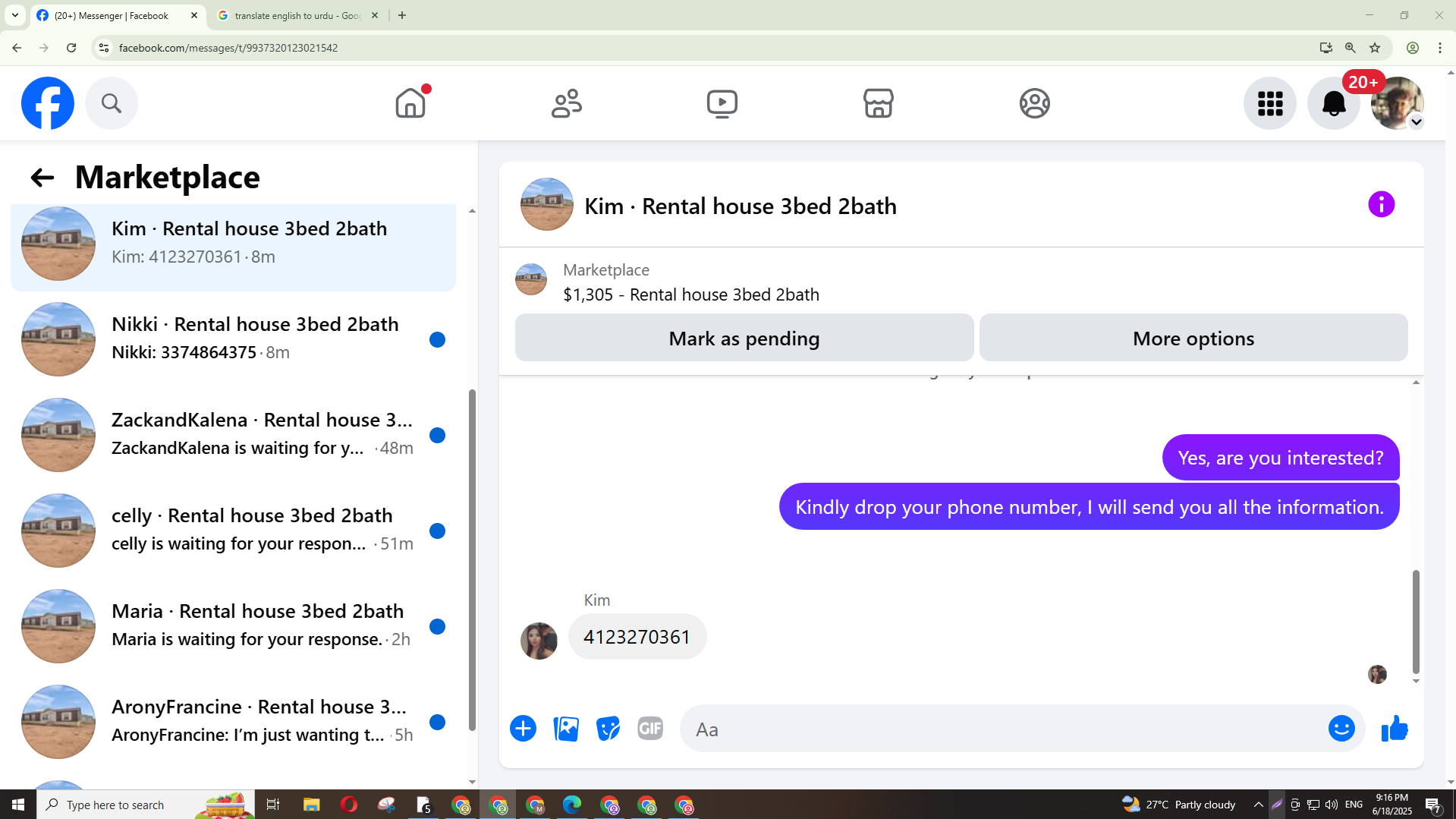
Task: Open the Friends icon in the top nav
Action: [x=567, y=103]
